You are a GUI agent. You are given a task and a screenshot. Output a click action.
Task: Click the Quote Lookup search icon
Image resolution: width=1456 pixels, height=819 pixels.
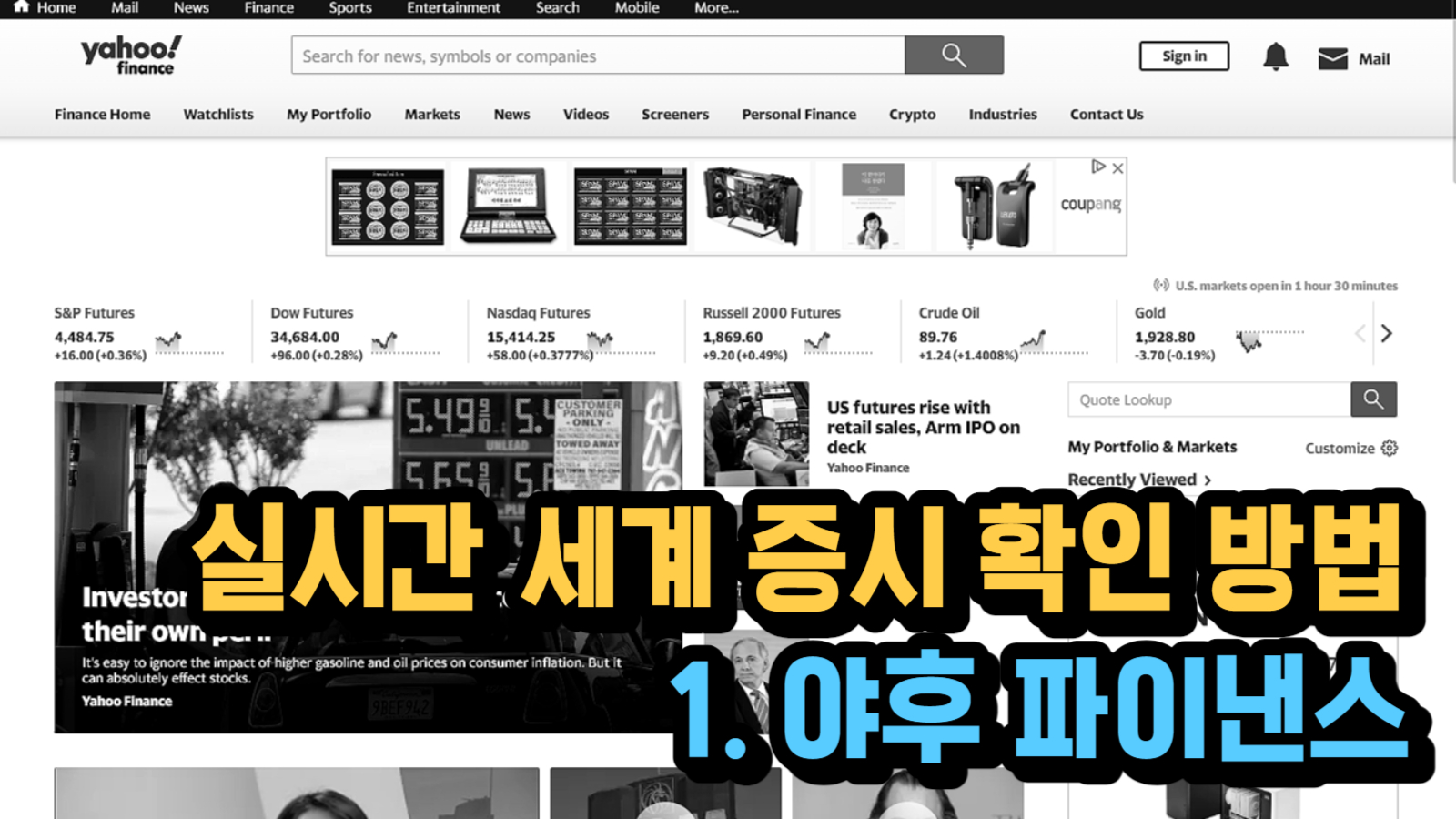pos(1373,399)
